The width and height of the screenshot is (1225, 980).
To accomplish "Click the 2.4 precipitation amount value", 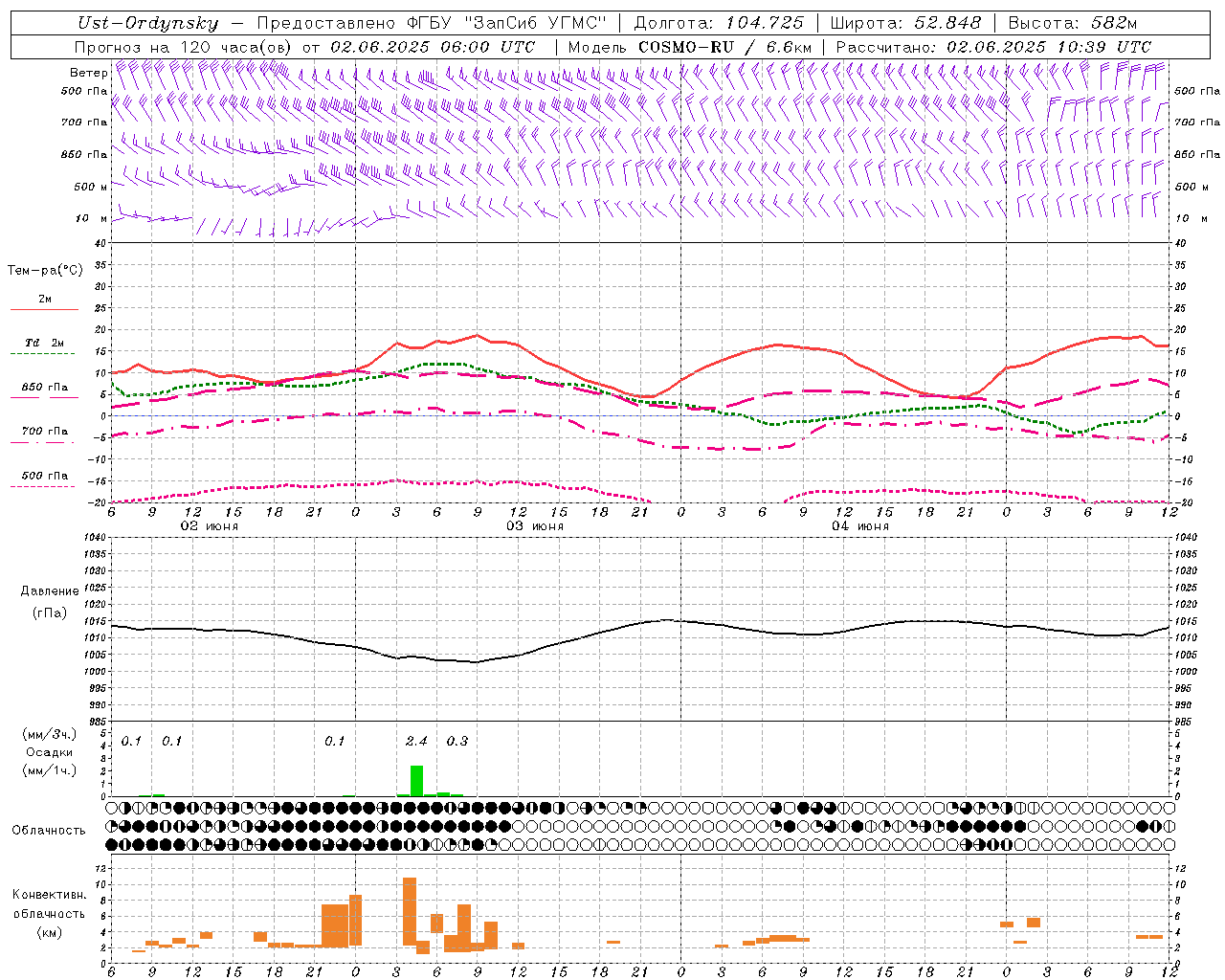I will 416,741.
